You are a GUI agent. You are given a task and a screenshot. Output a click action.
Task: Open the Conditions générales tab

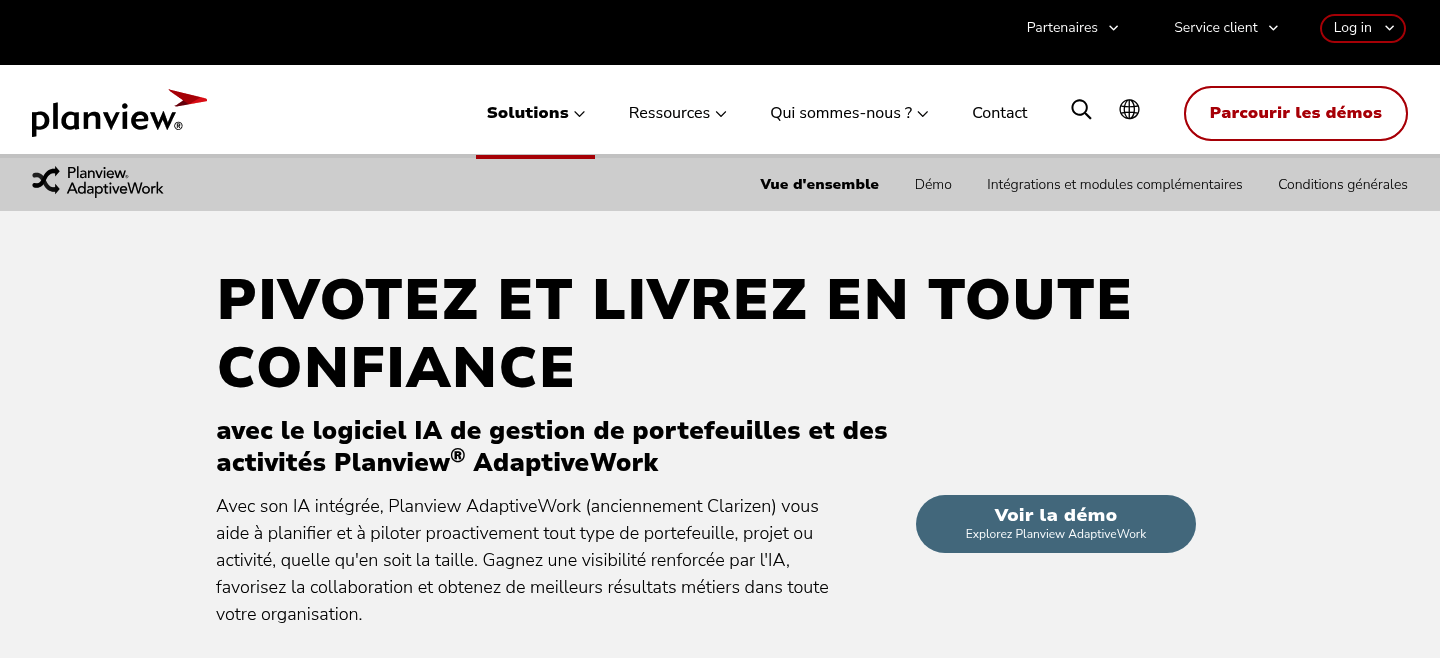[1342, 184]
